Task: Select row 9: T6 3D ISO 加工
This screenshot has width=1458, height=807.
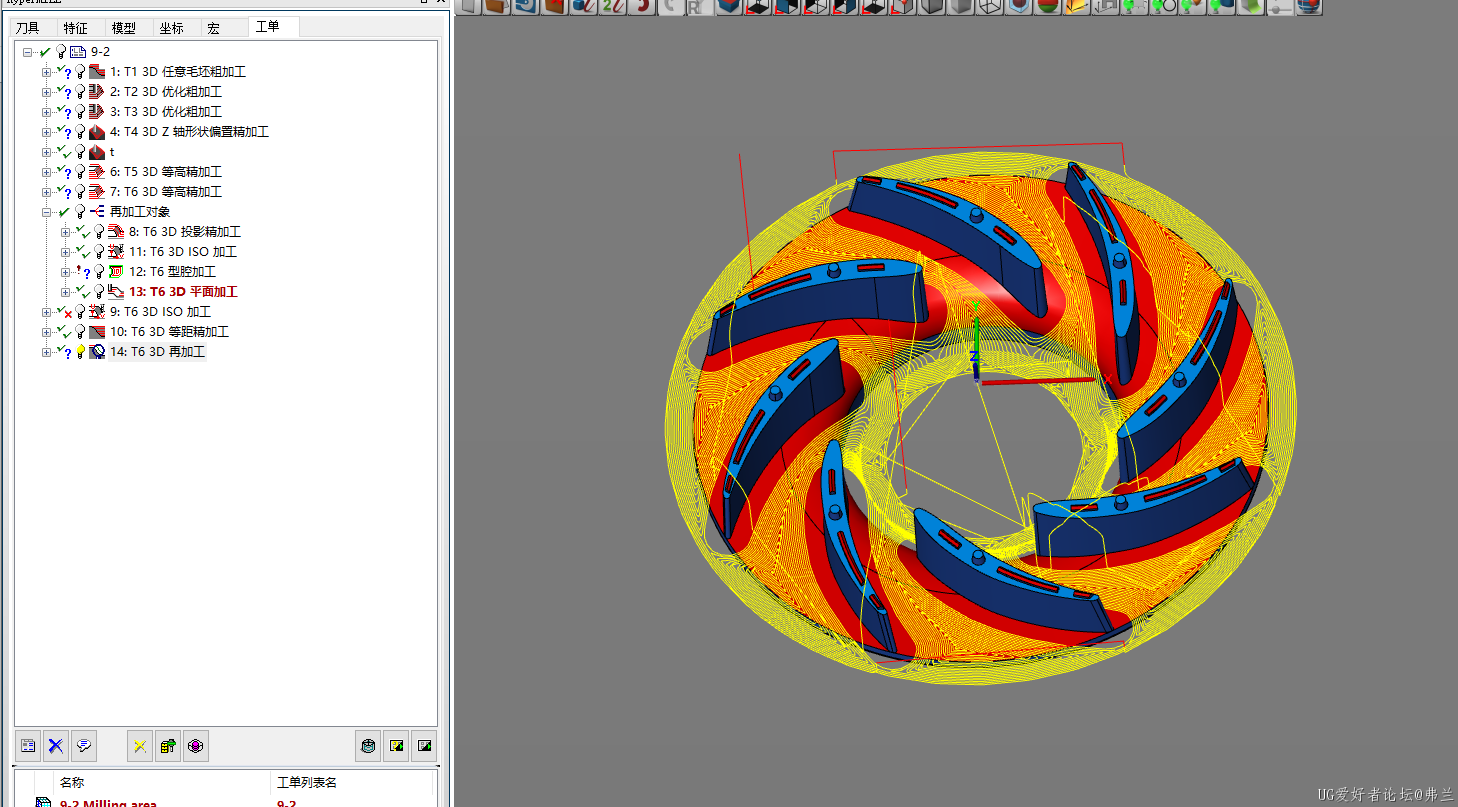Action: pos(160,312)
